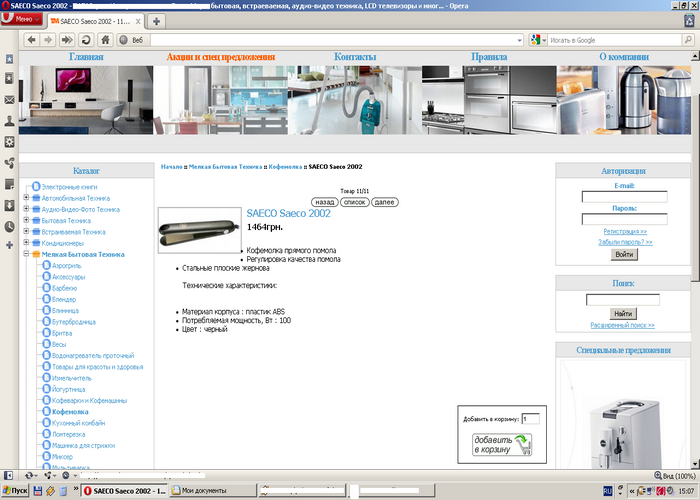This screenshot has height=500, width=700.
Task: Expand the Бытовая Техника tree node
Action: [x=26, y=220]
